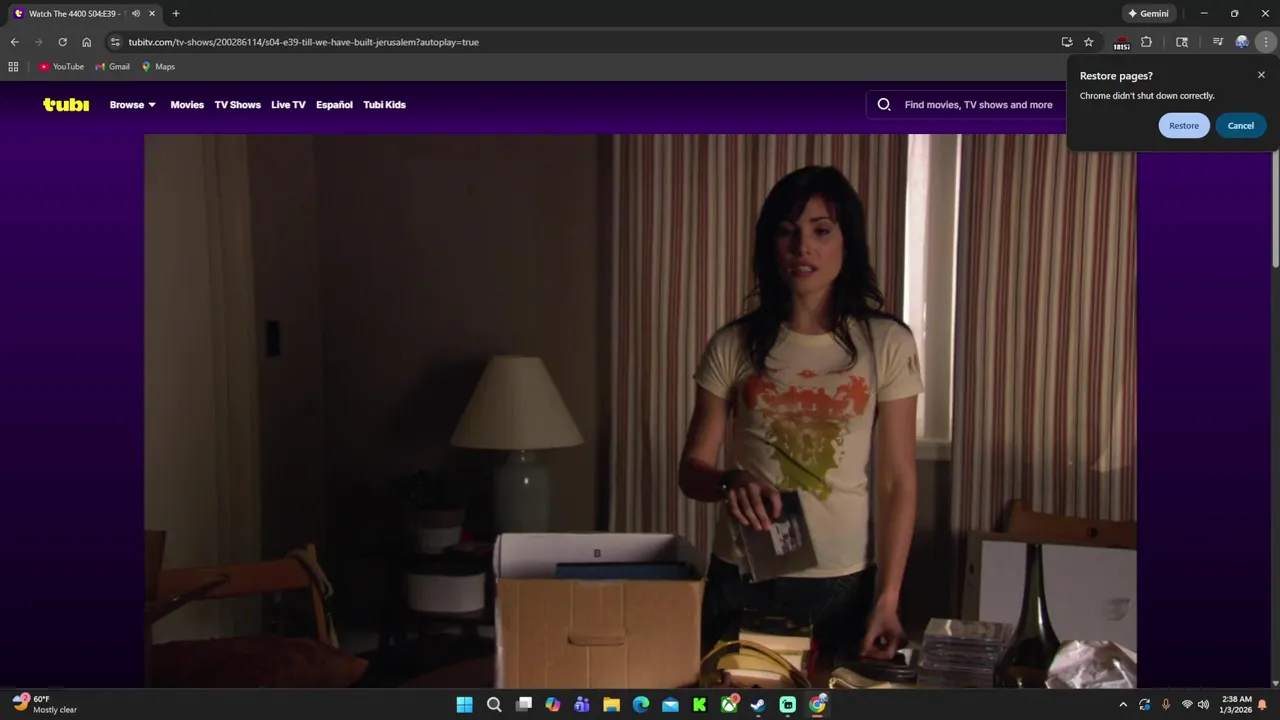
Task: Click the video player to pause playback
Action: (x=640, y=410)
